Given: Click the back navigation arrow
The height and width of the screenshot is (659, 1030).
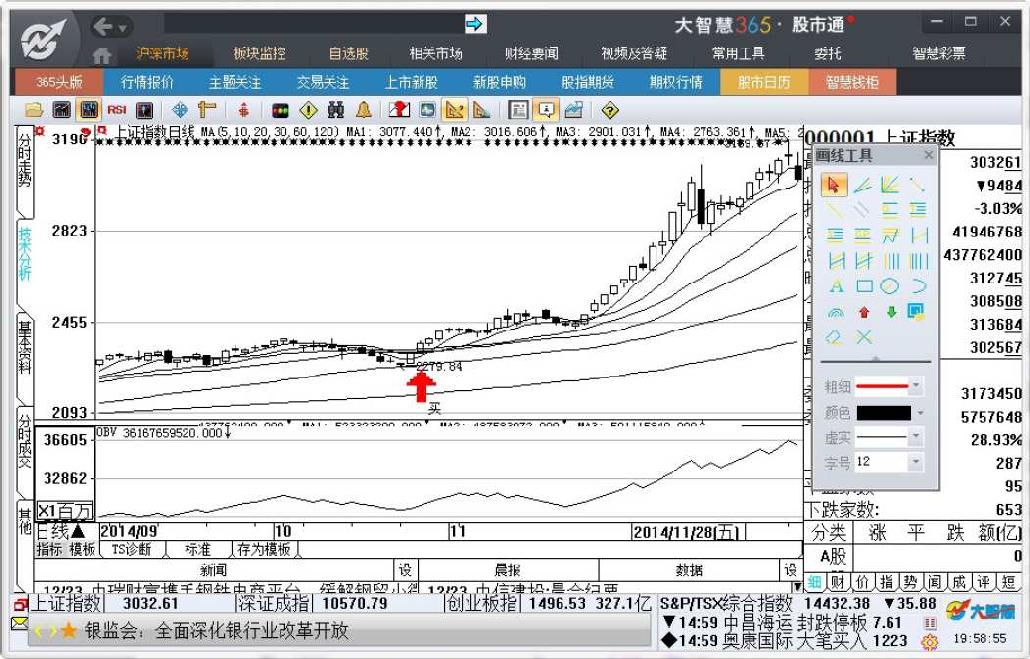Looking at the screenshot, I should [102, 26].
